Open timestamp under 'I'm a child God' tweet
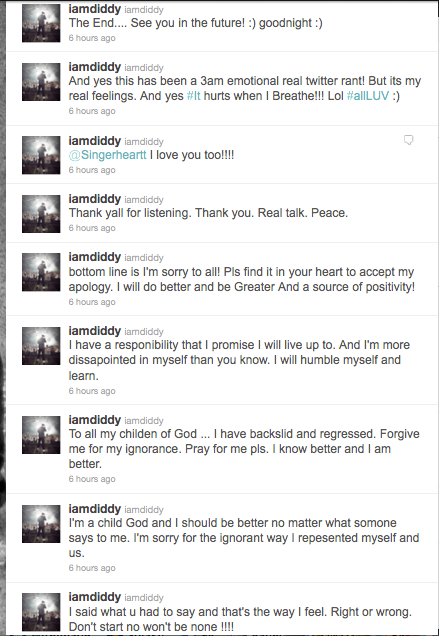 tap(92, 568)
